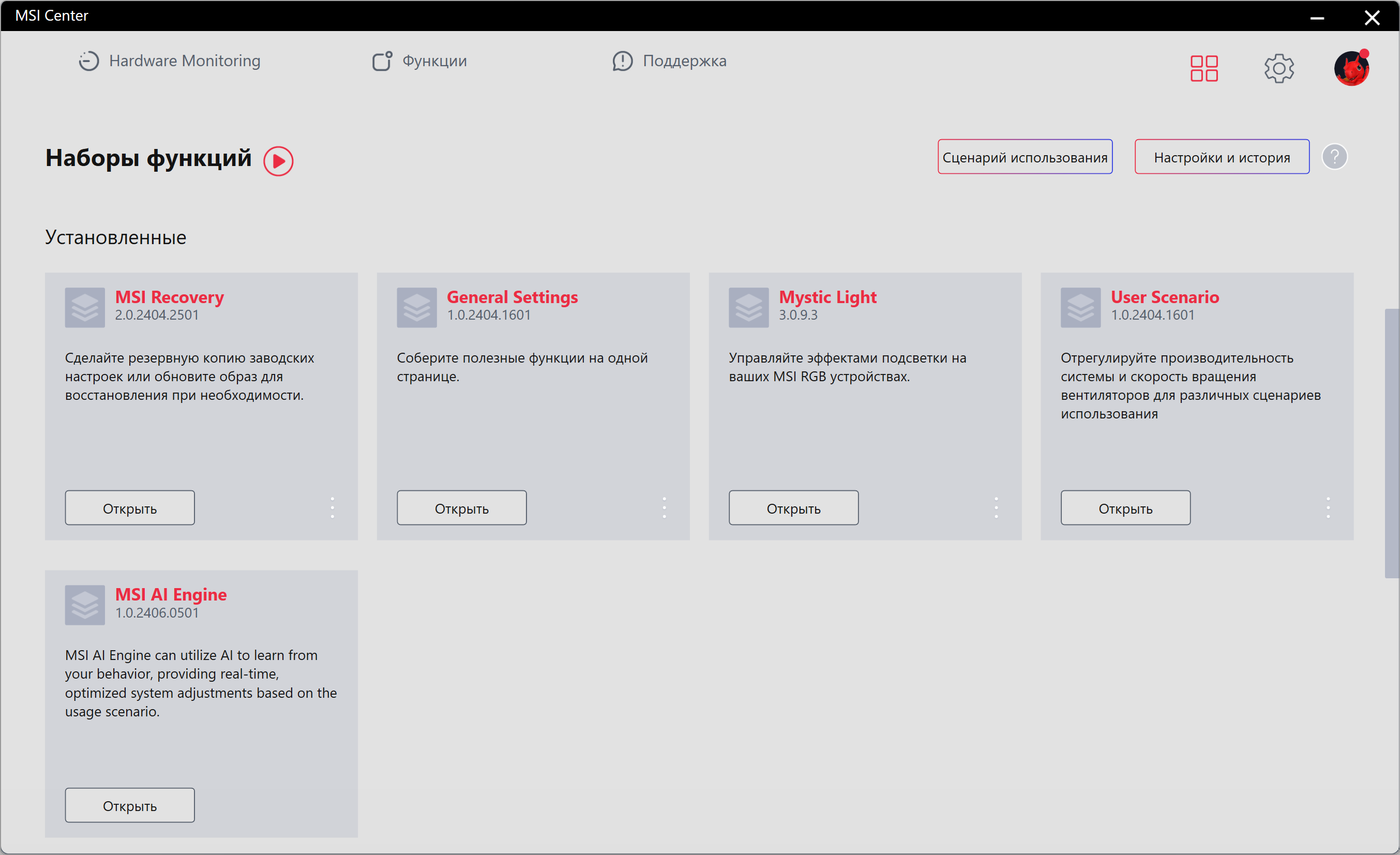Click the Настройки и история button
The image size is (1400, 855).
pos(1222,157)
